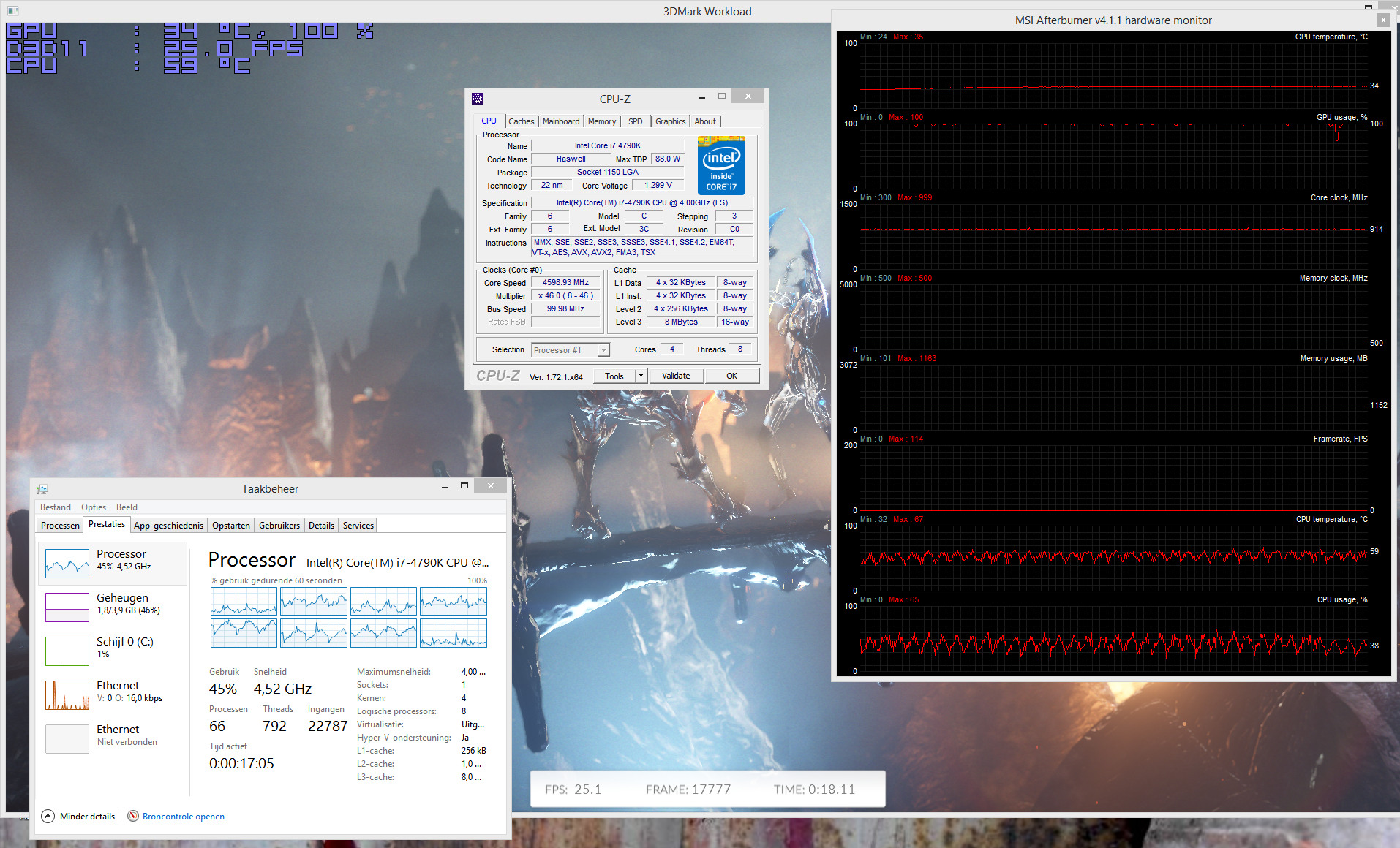Viewport: 1400px width, 848px height.
Task: Click the CPU usage graph in Afterburner
Action: [1114, 638]
